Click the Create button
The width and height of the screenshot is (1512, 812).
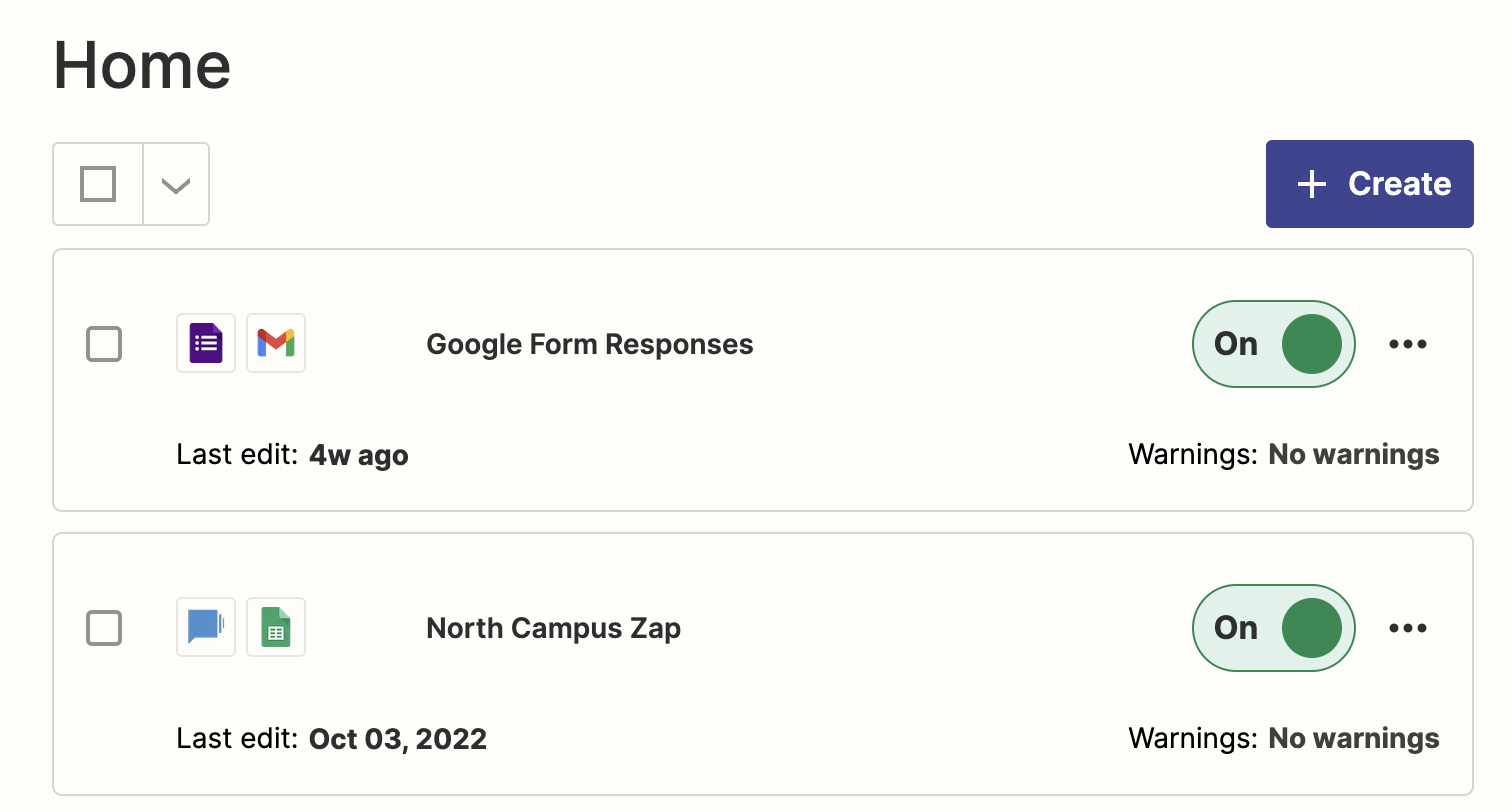(1370, 184)
